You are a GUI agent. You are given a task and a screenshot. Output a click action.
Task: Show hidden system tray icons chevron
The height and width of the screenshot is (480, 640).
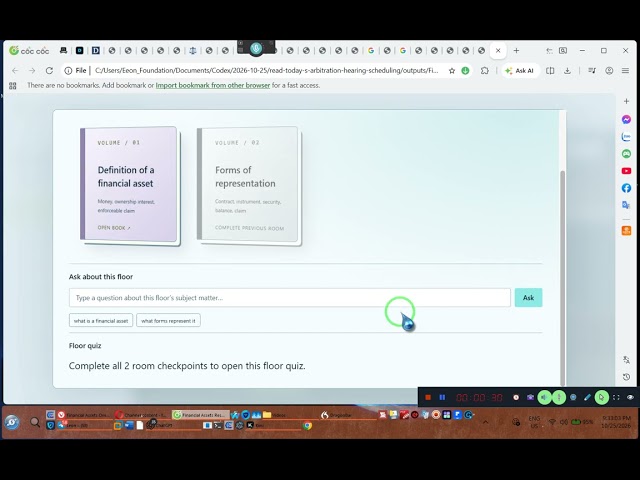[485, 422]
